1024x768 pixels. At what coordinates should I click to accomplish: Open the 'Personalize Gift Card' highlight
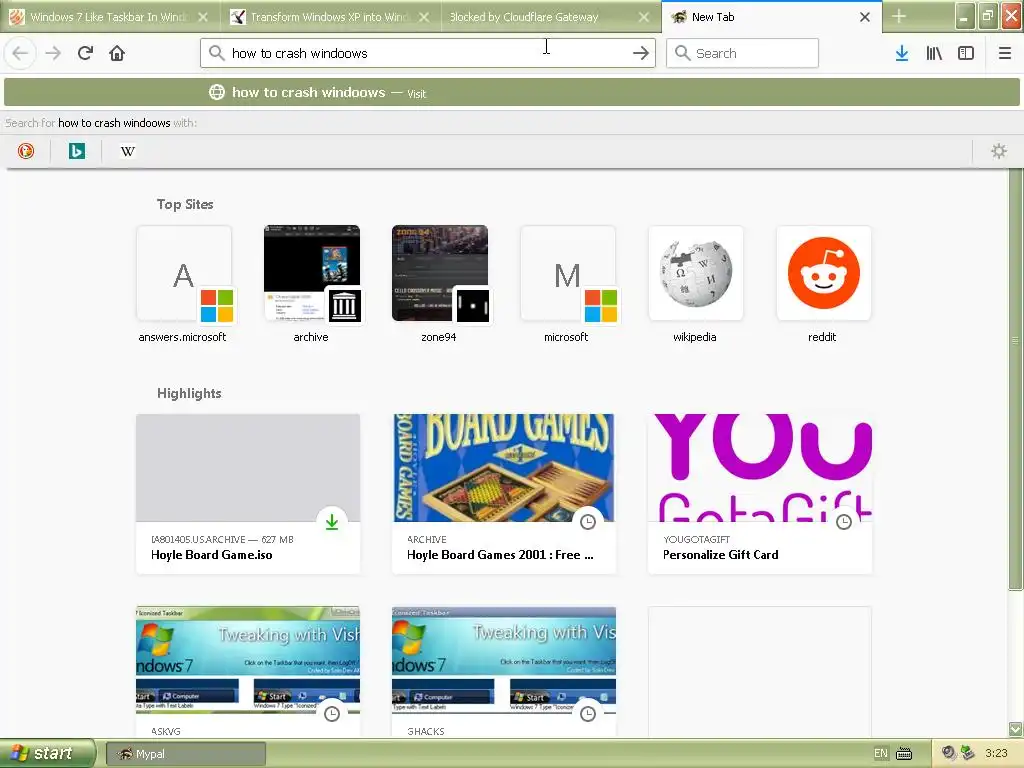coord(760,494)
